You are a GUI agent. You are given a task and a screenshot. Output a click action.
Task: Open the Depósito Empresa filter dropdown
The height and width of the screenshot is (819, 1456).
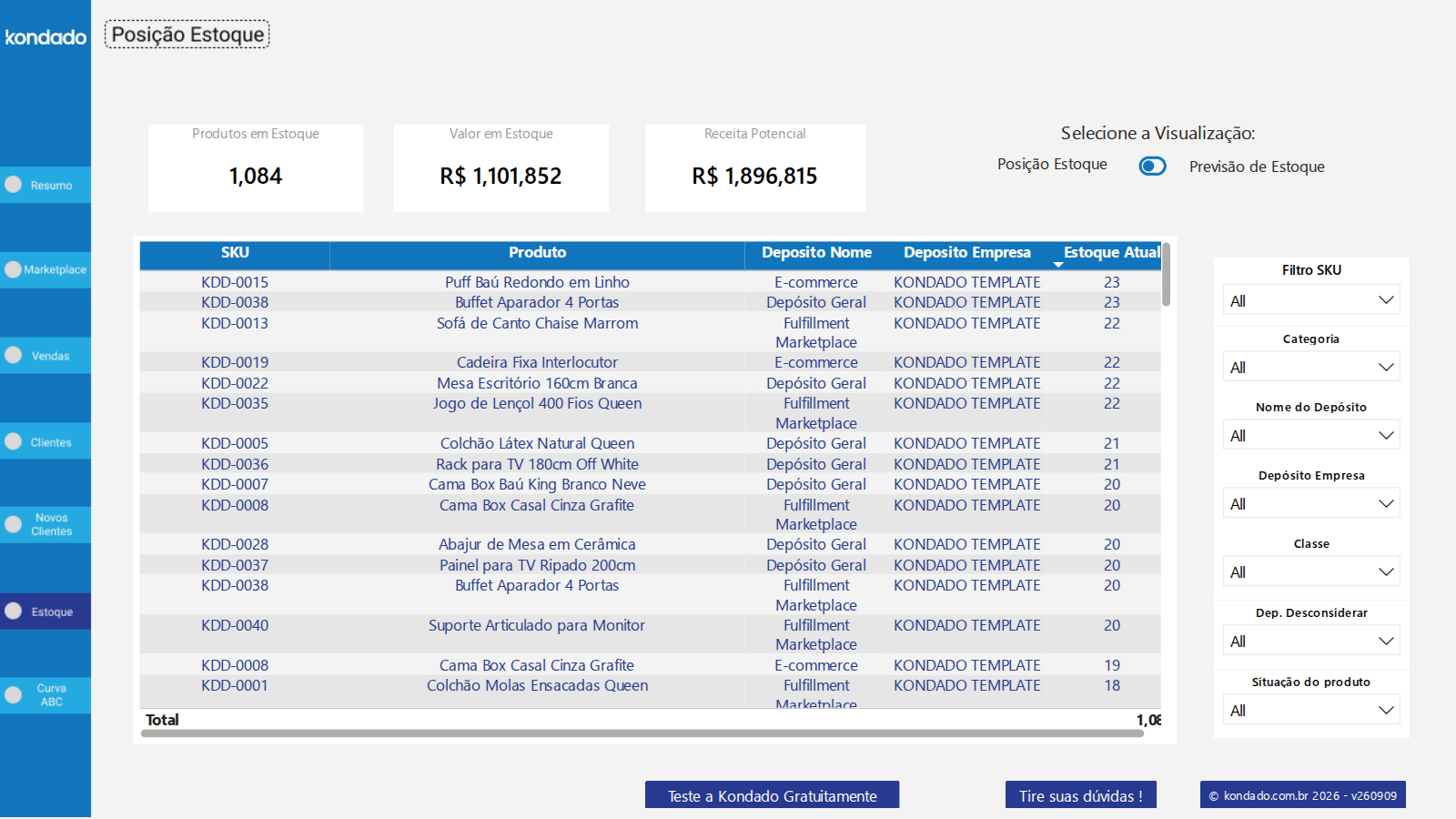point(1311,503)
